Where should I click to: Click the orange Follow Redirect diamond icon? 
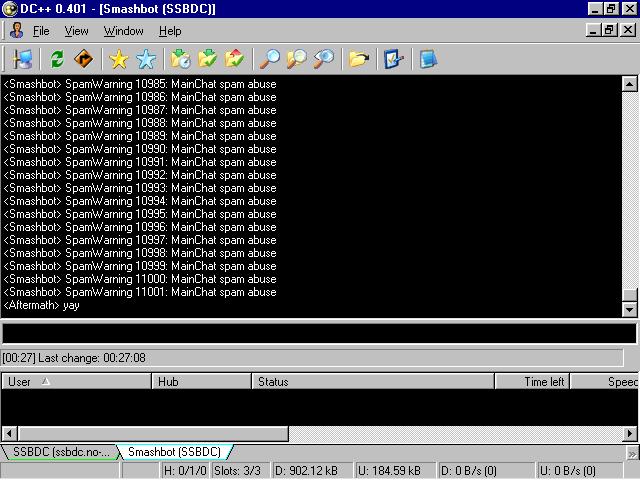click(83, 59)
